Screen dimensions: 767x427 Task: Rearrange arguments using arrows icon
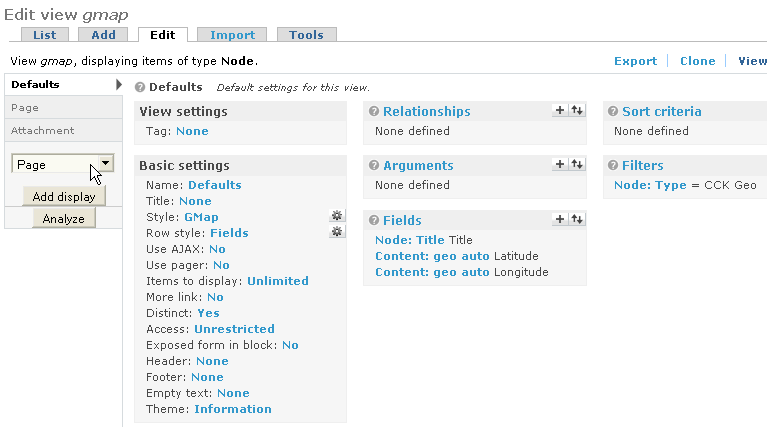577,165
